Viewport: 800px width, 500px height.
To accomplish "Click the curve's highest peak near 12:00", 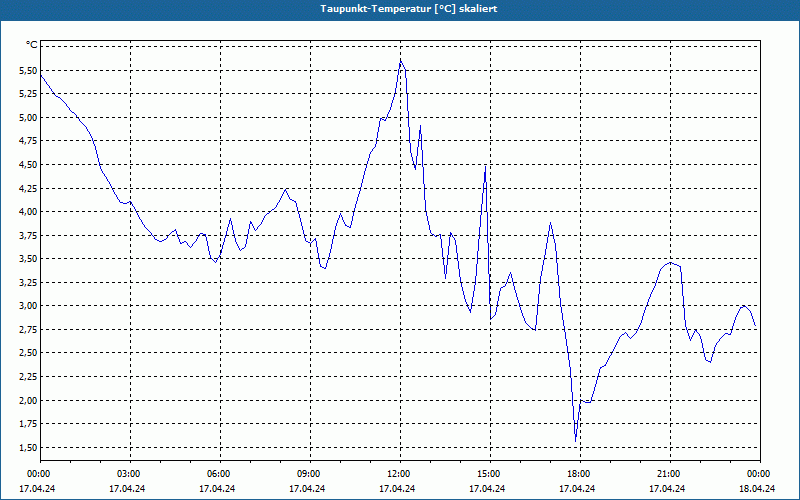I will point(401,60).
